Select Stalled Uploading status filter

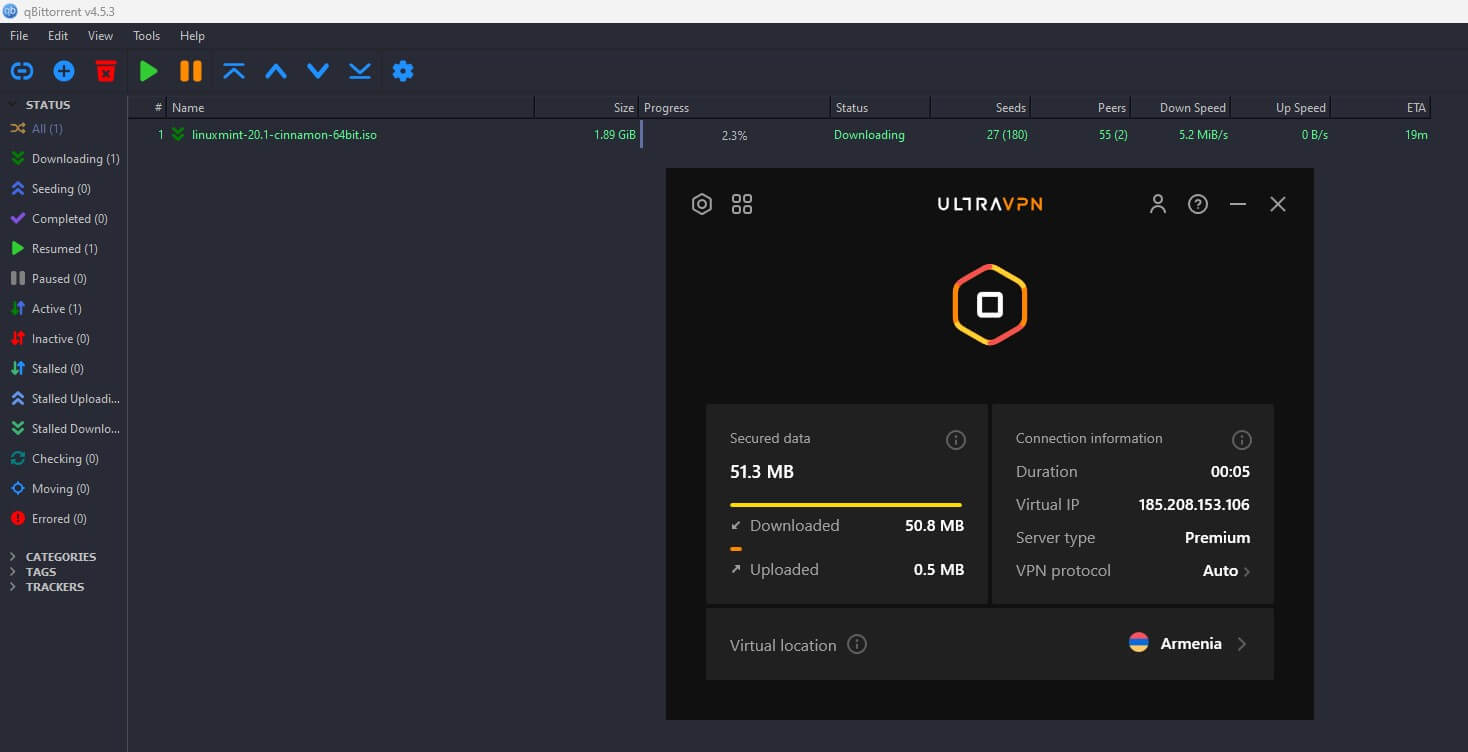pyautogui.click(x=63, y=399)
